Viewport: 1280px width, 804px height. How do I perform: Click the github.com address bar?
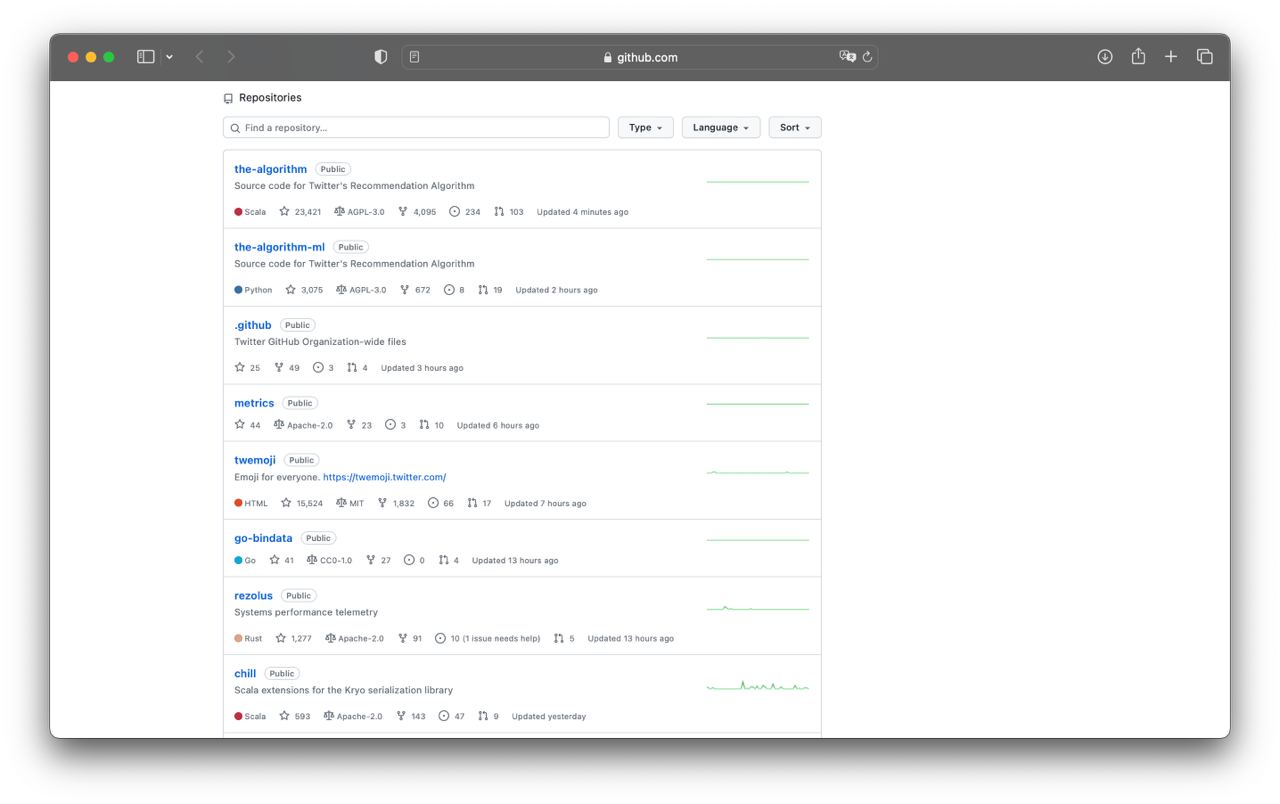640,57
